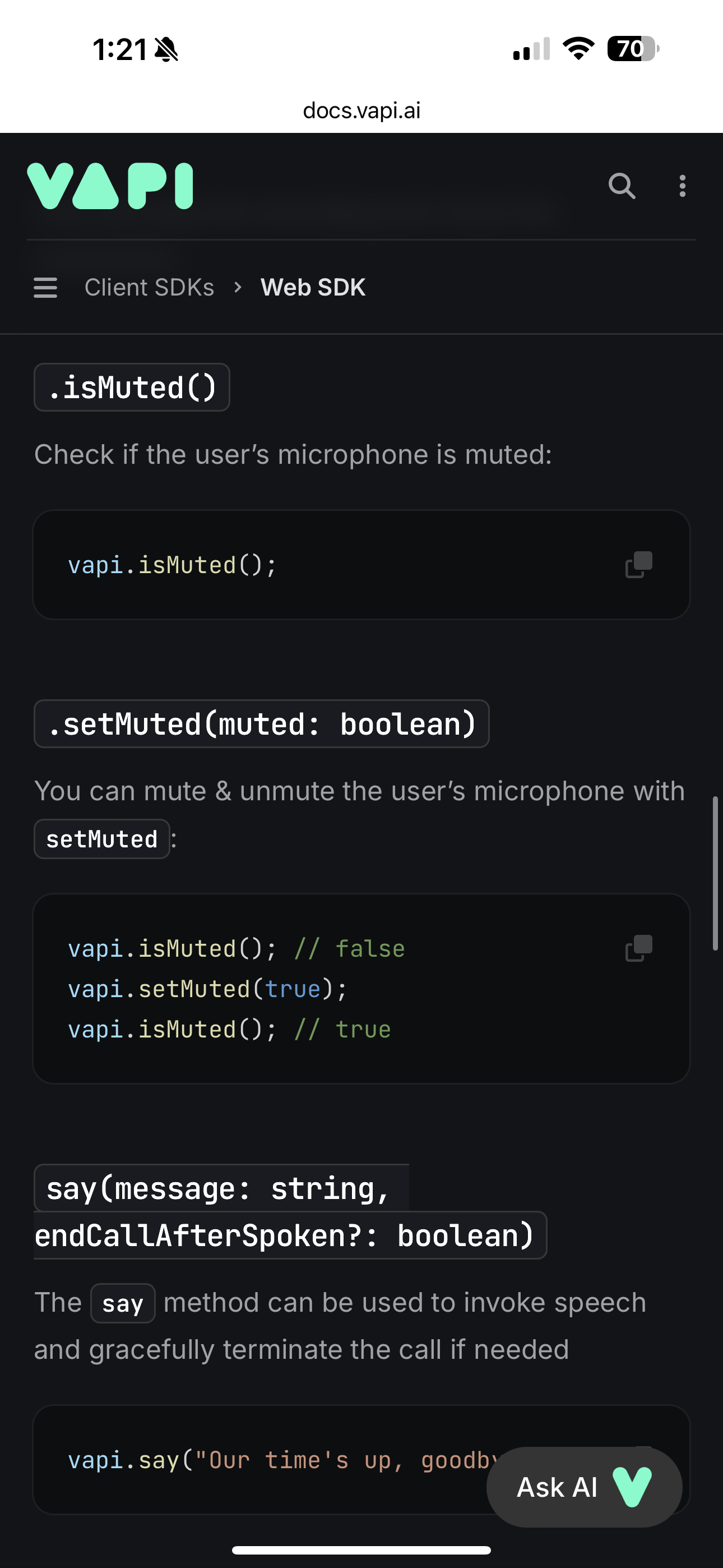723x1568 pixels.
Task: Copy the vapi.isMuted() code snippet
Action: pos(638,564)
